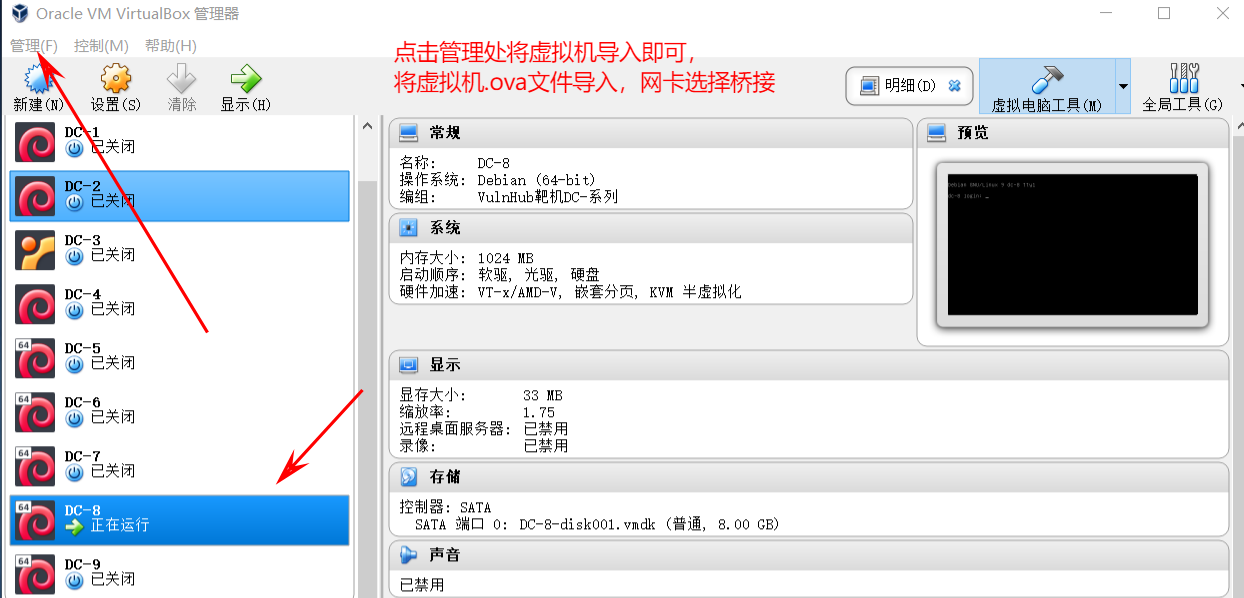Click the scroll-up arrow of VM list
The height and width of the screenshot is (598, 1244).
coord(367,126)
